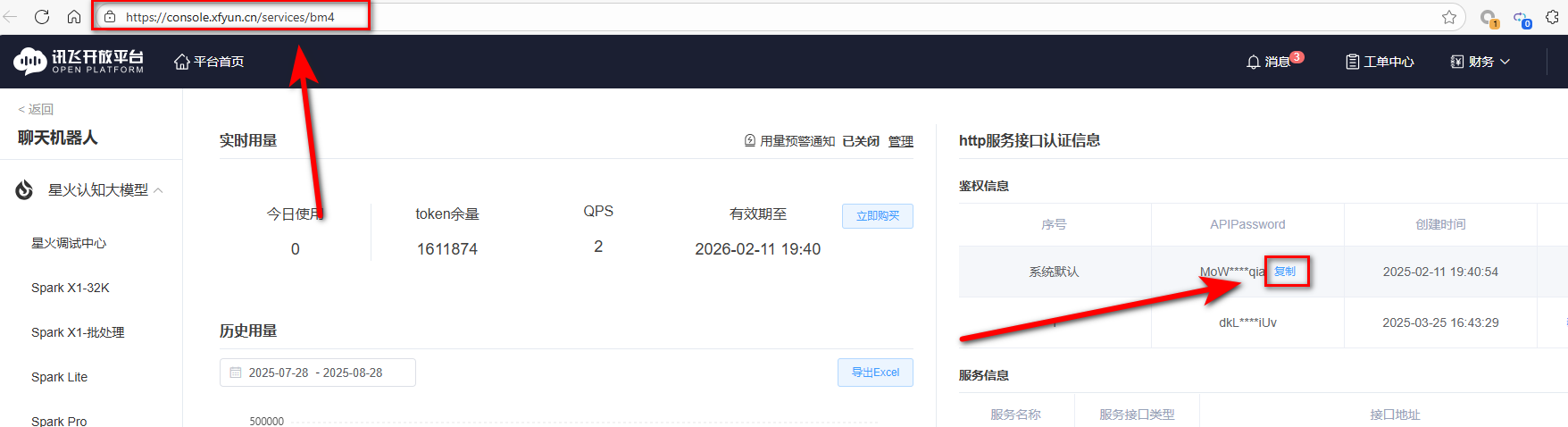Click the 管理 link for usage alerts
This screenshot has height=427, width=1568.
pos(900,141)
